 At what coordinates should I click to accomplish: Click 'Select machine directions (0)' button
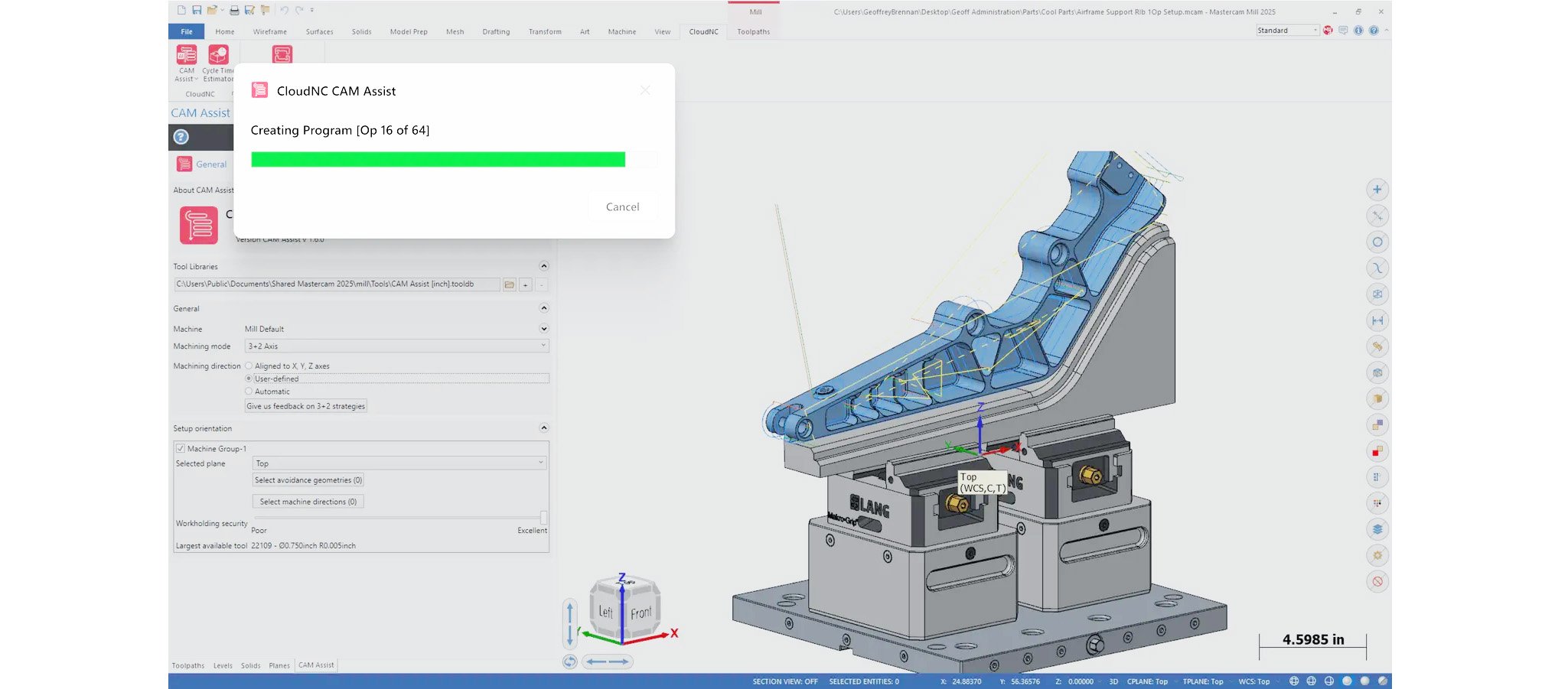[308, 502]
